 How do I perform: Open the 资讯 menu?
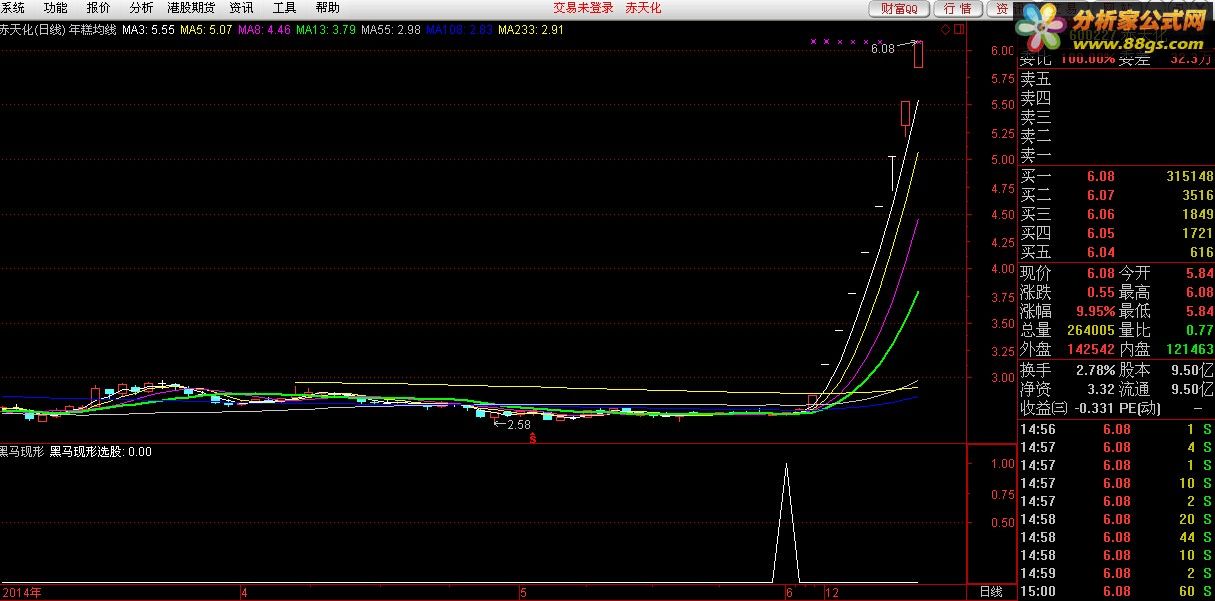tap(241, 8)
